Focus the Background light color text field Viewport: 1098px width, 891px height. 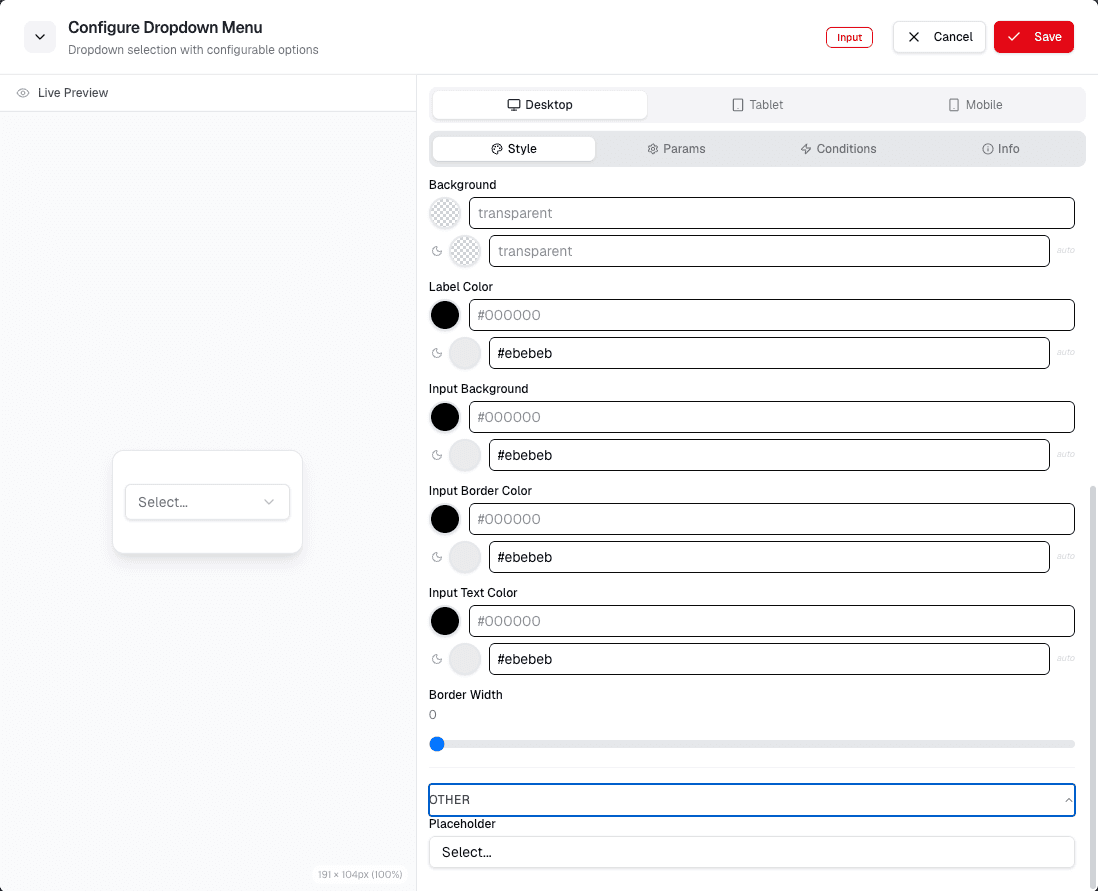point(772,214)
